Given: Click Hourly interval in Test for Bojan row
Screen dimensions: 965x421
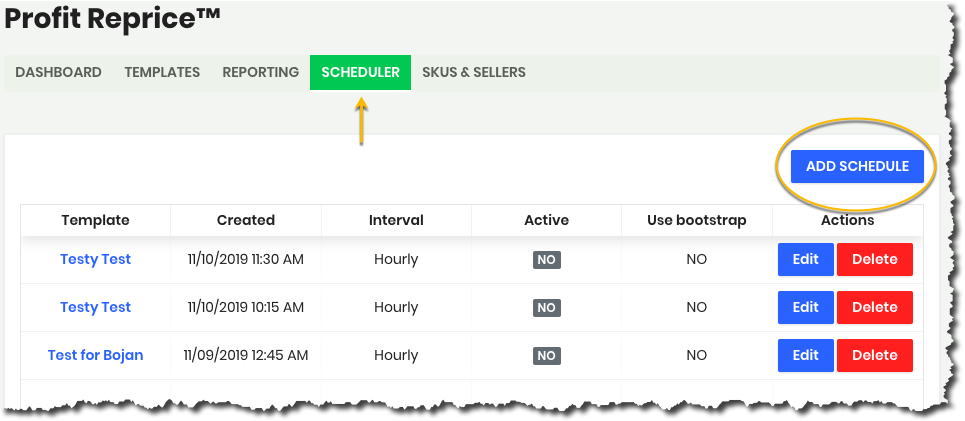Looking at the screenshot, I should coord(396,355).
